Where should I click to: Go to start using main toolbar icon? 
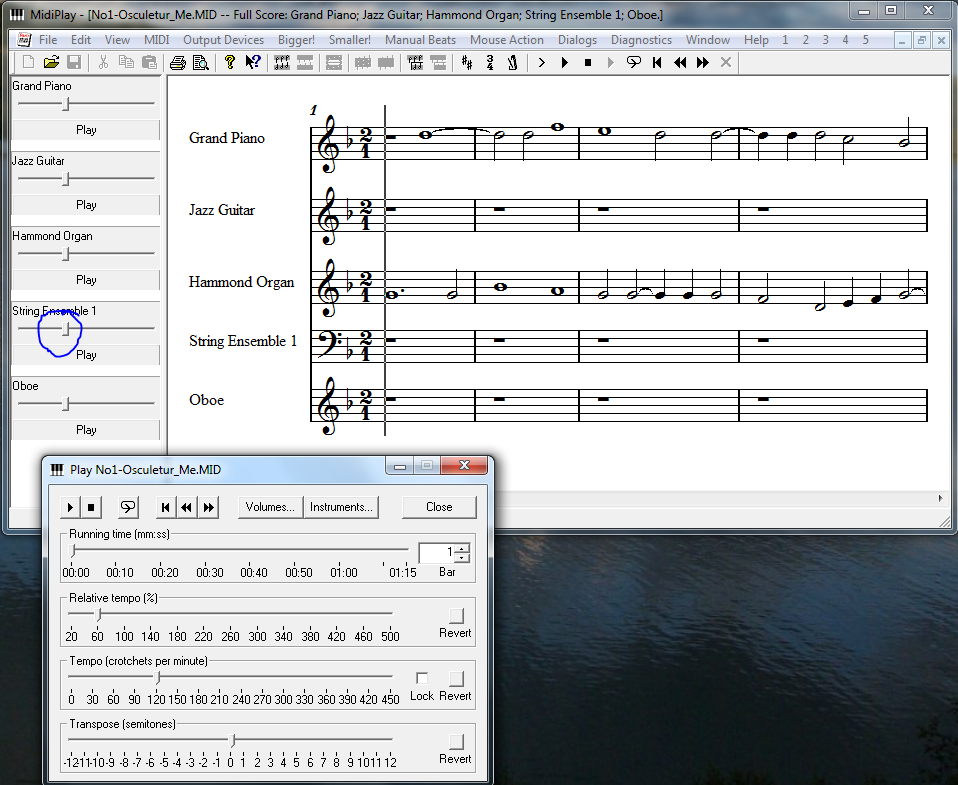pos(657,62)
